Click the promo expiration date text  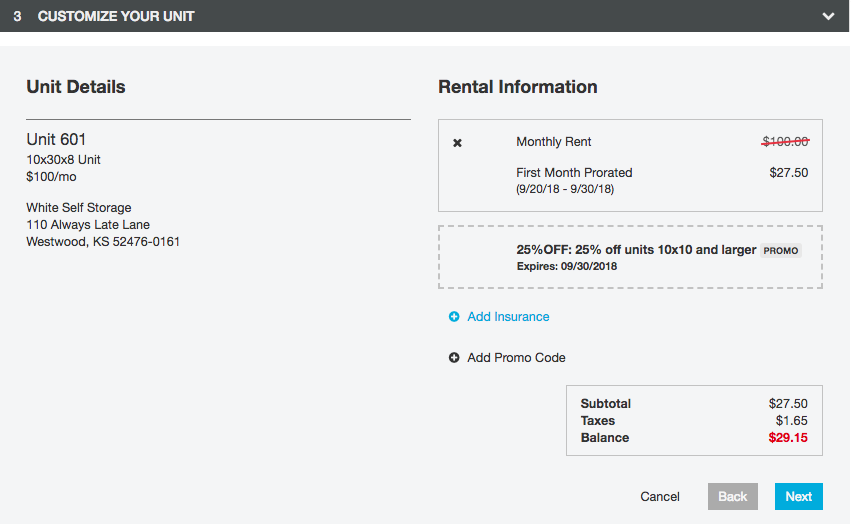point(567,267)
